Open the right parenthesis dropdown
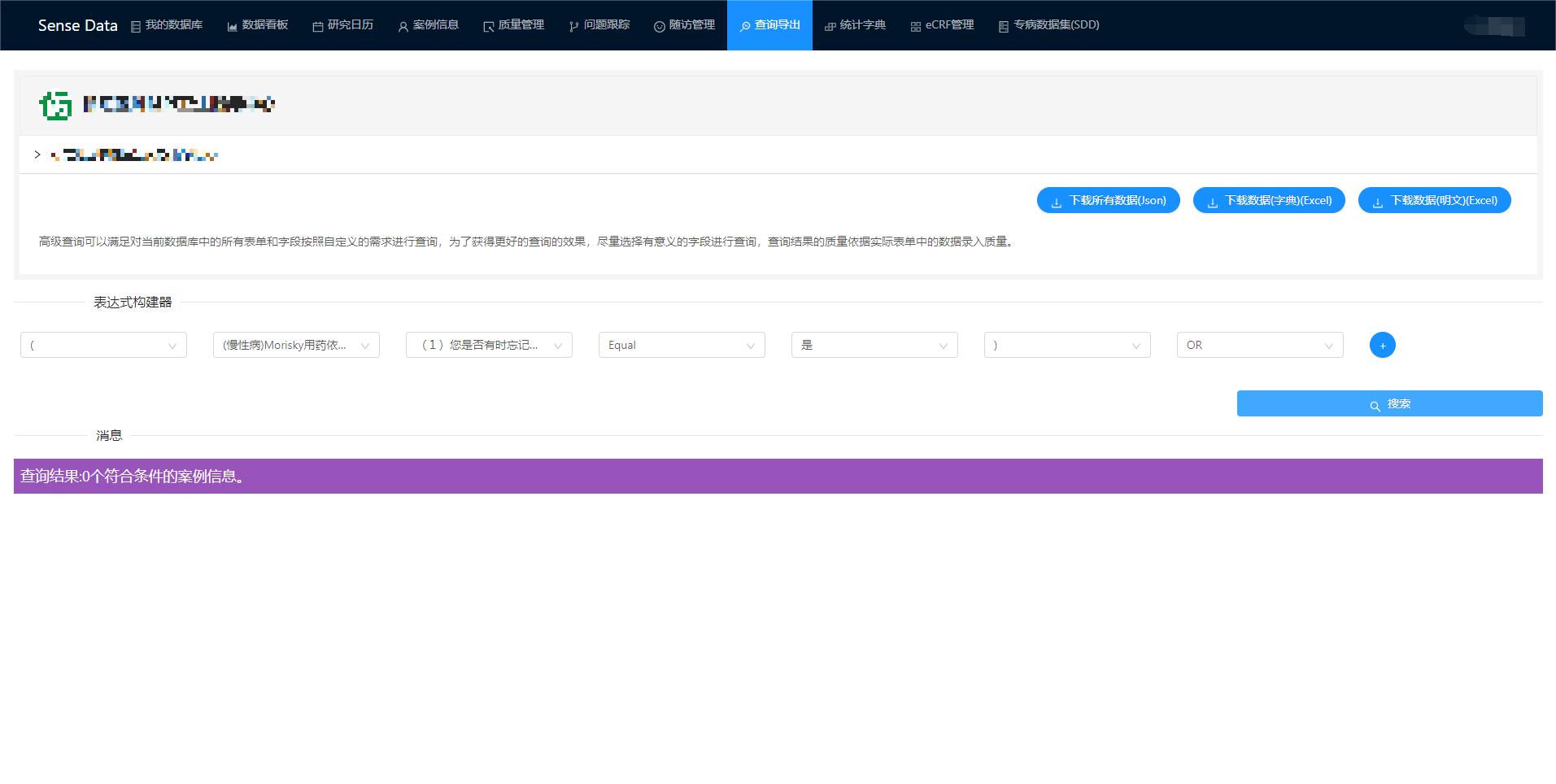Viewport: 1556px width, 784px height. coord(1067,345)
